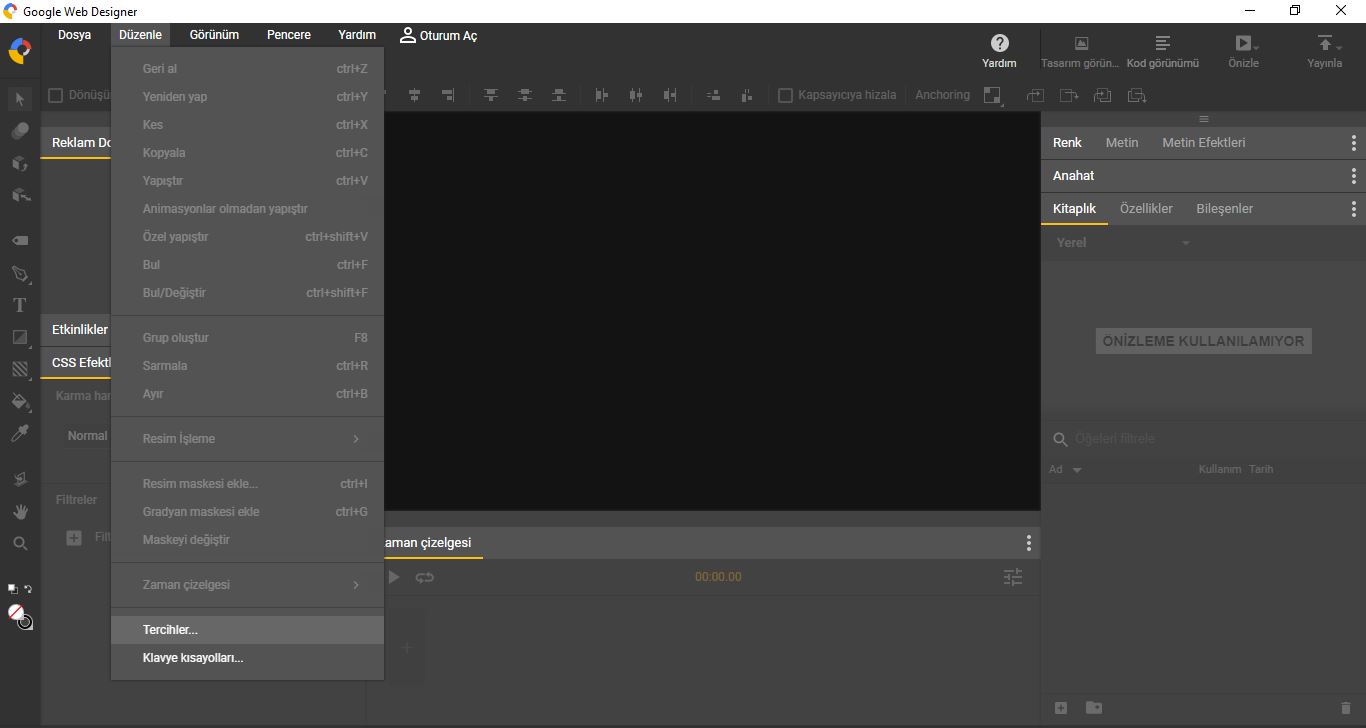This screenshot has width=1366, height=728.
Task: Select the 3D object rotate tool
Action: click(x=20, y=163)
